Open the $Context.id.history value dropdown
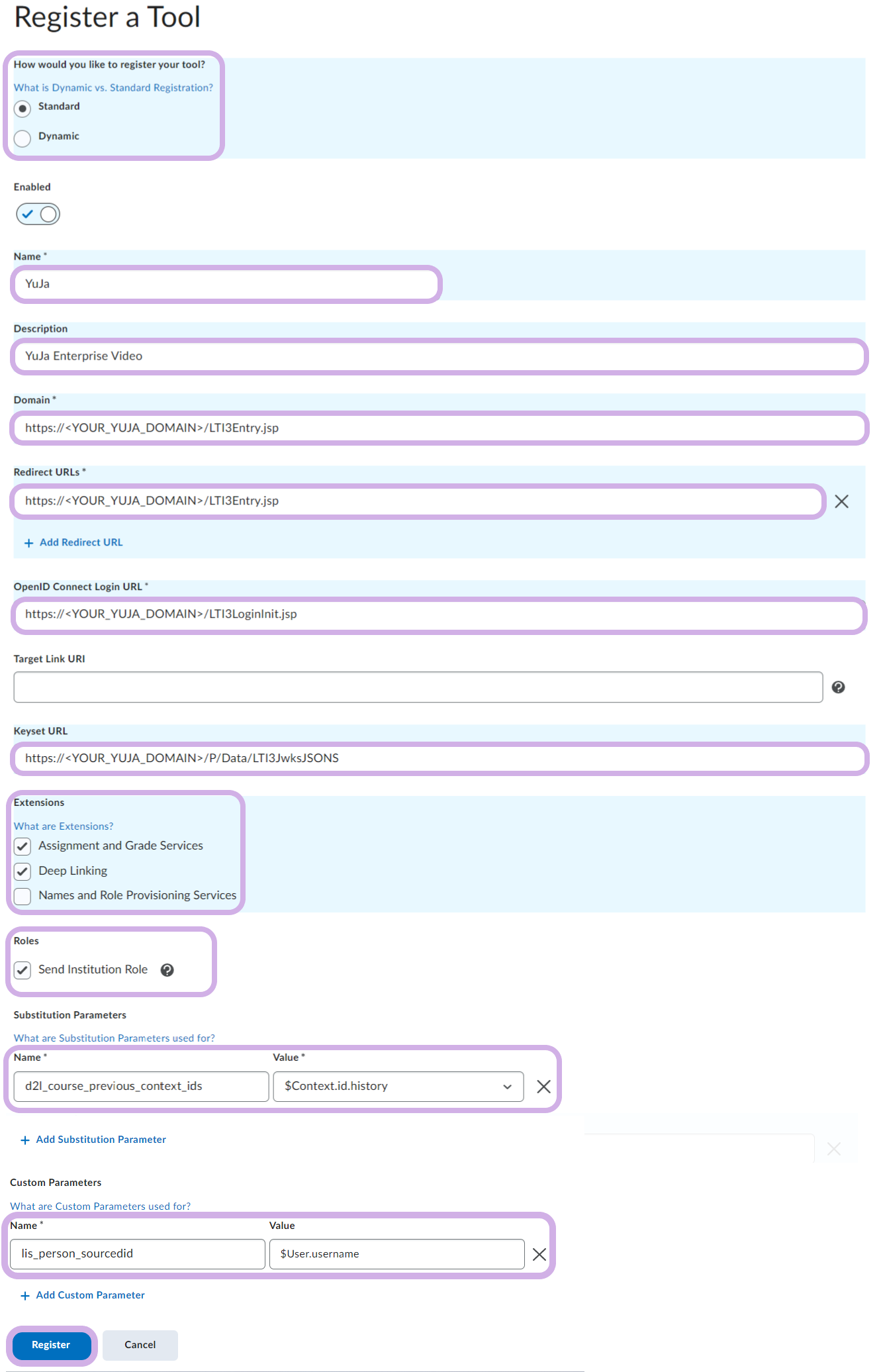This screenshot has height=1372, width=881. [398, 1087]
